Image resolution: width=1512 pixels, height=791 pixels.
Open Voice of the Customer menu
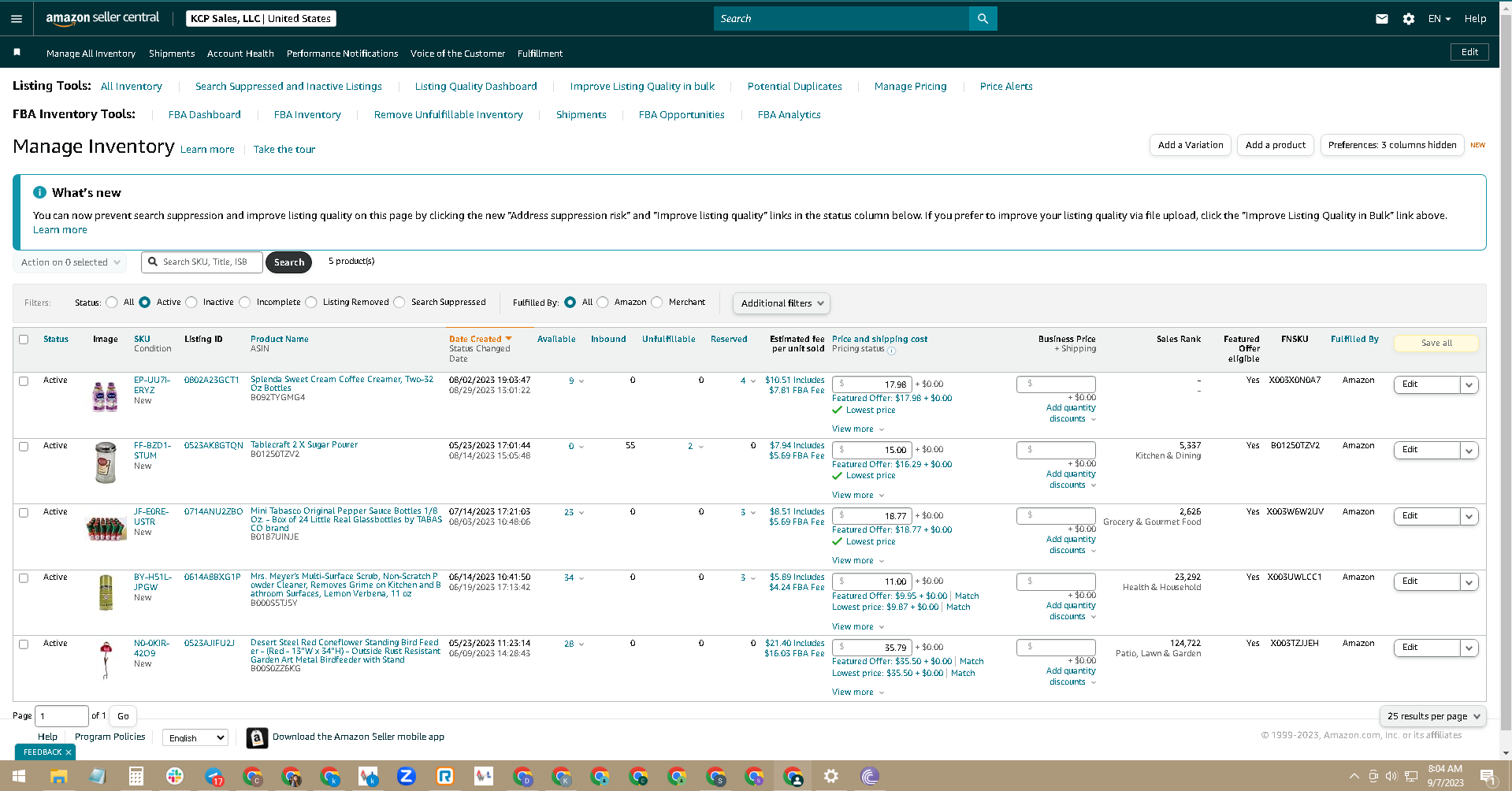tap(458, 54)
